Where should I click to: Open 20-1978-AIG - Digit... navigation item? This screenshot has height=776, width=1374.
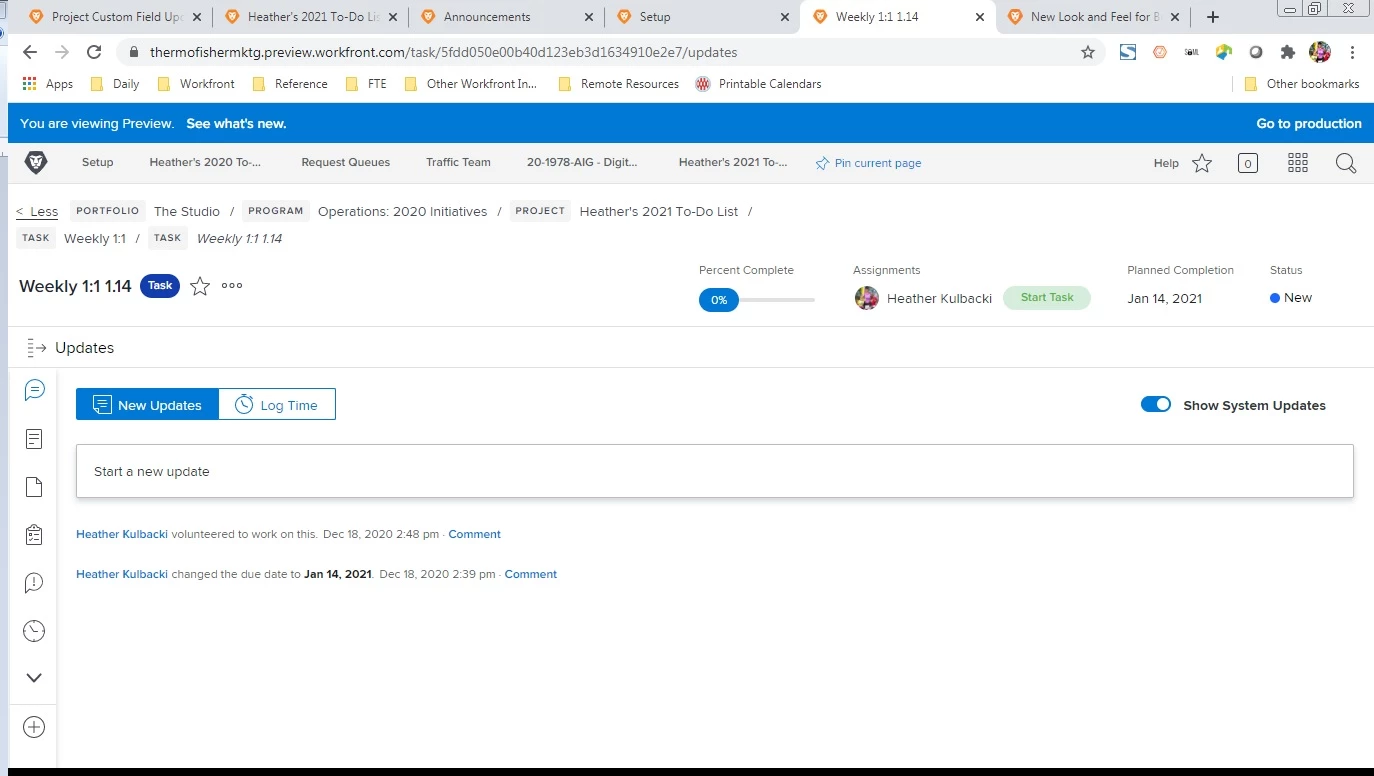click(x=582, y=162)
